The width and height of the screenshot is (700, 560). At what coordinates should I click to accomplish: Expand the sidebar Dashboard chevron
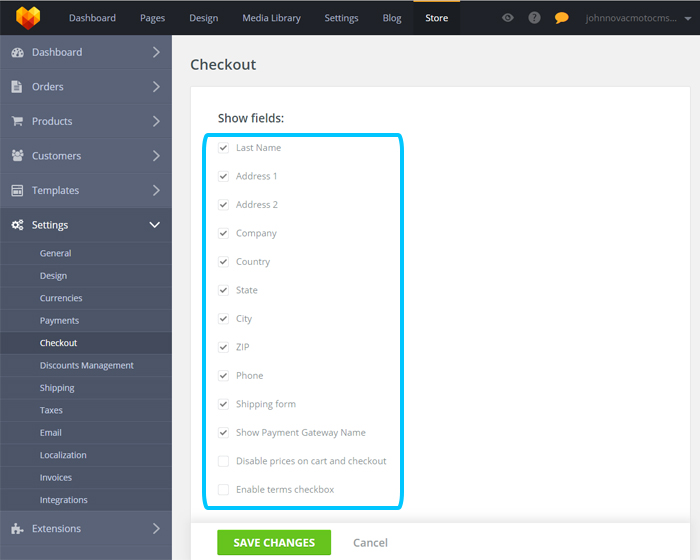click(156, 52)
